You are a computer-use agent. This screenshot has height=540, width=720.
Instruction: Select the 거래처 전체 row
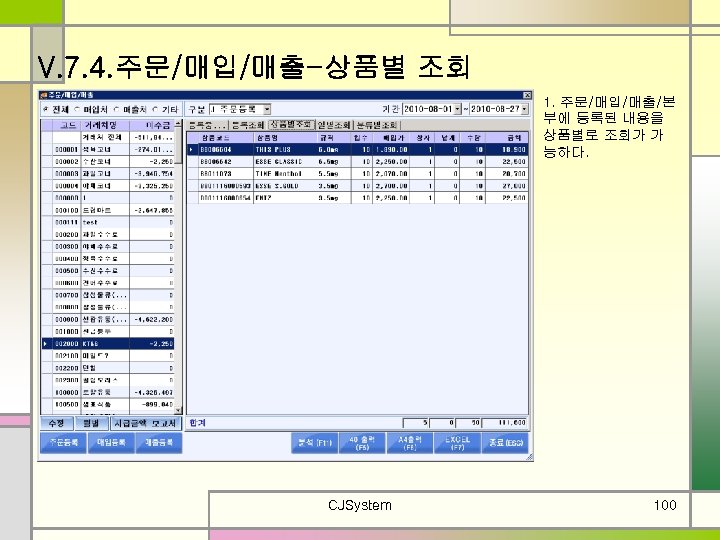pos(108,137)
